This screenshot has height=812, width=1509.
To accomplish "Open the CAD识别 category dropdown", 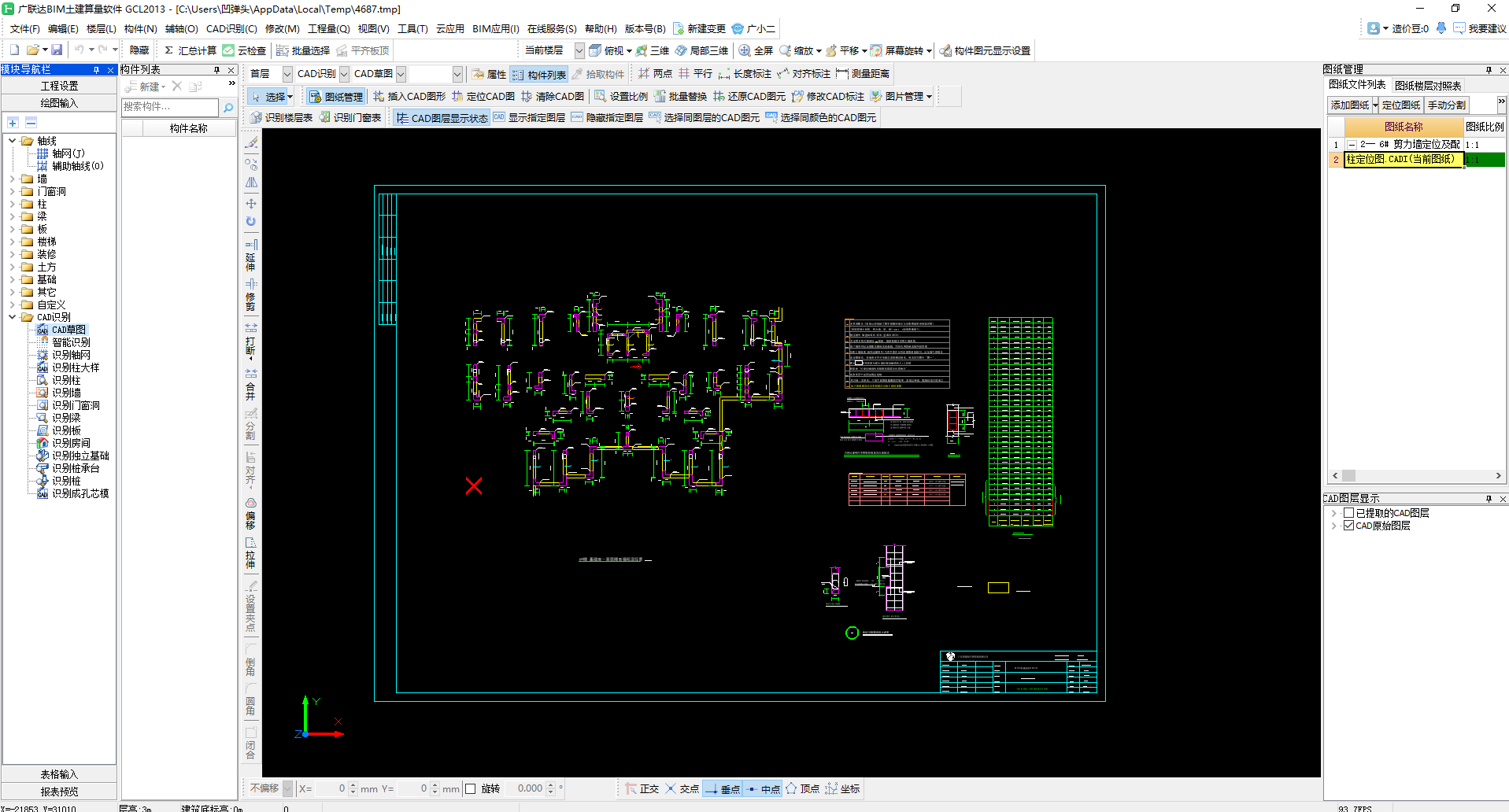I will (344, 74).
